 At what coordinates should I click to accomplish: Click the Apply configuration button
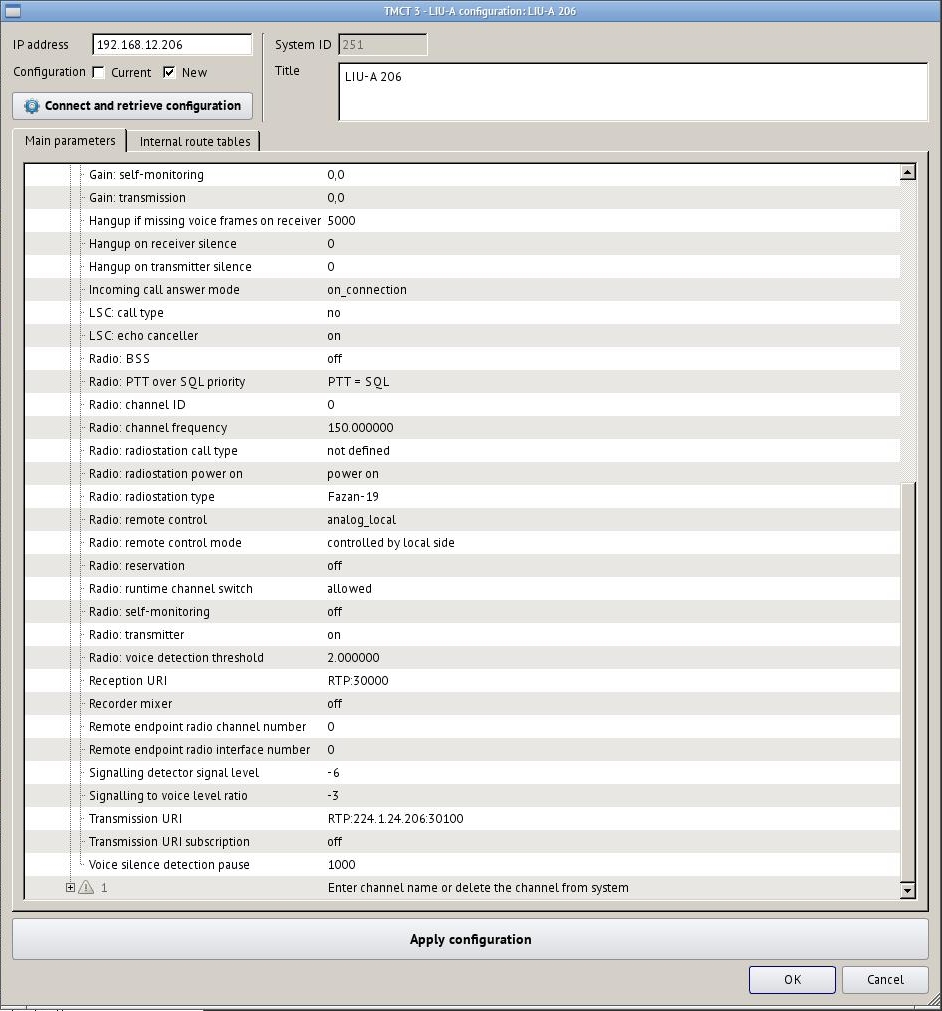(x=470, y=939)
